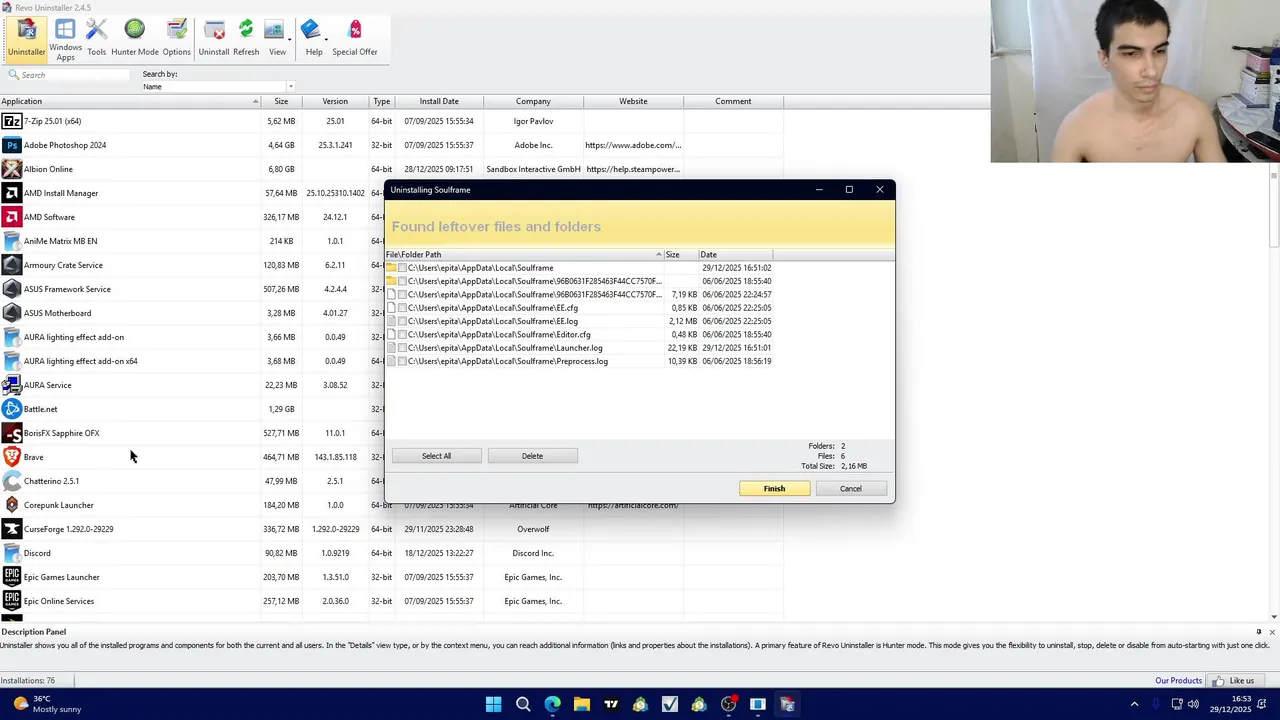1280x720 pixels.
Task: Activate Hunter Mode from the toolbar
Action: click(x=134, y=38)
